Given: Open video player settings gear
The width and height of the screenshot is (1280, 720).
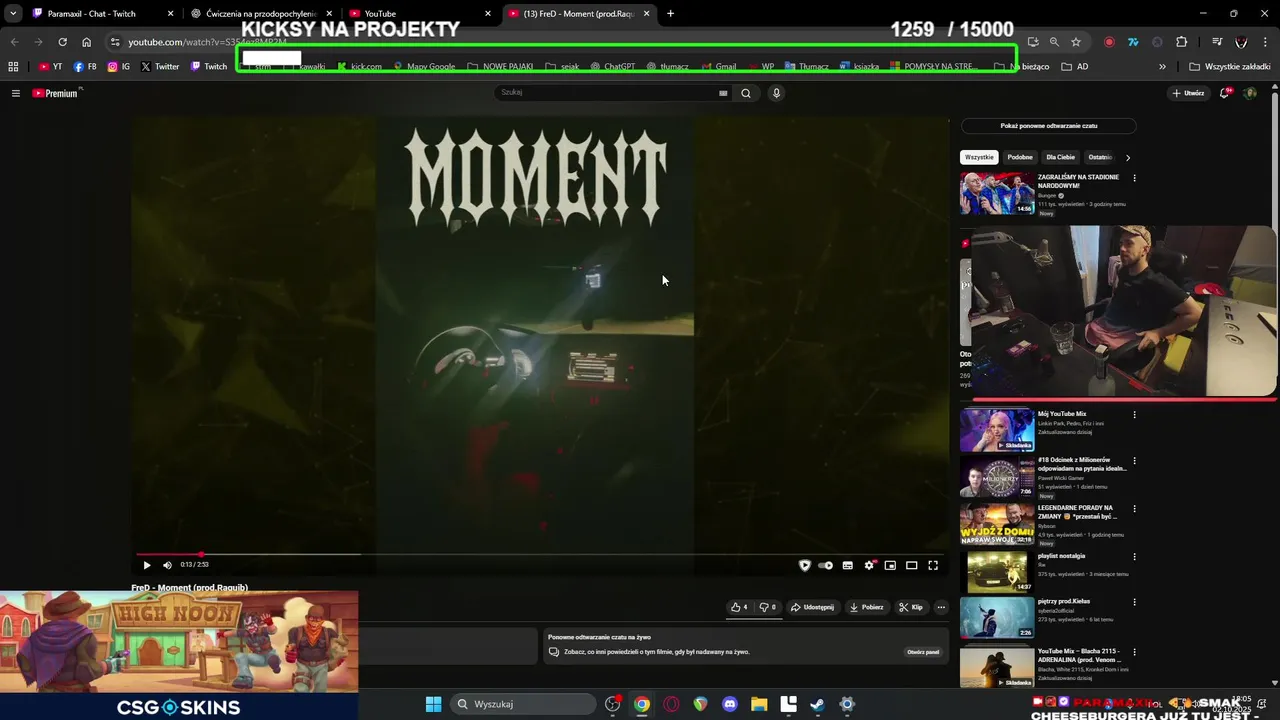Looking at the screenshot, I should [x=869, y=565].
